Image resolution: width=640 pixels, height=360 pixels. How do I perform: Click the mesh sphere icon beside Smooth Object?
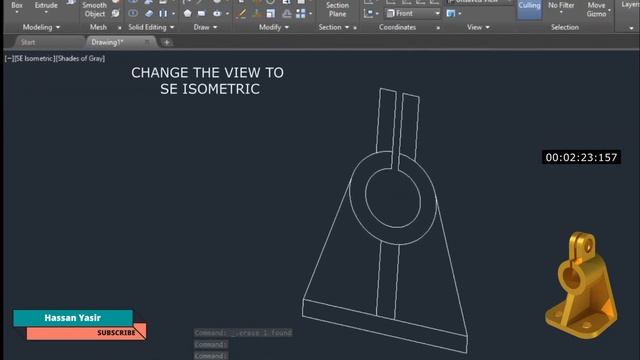(116, 13)
